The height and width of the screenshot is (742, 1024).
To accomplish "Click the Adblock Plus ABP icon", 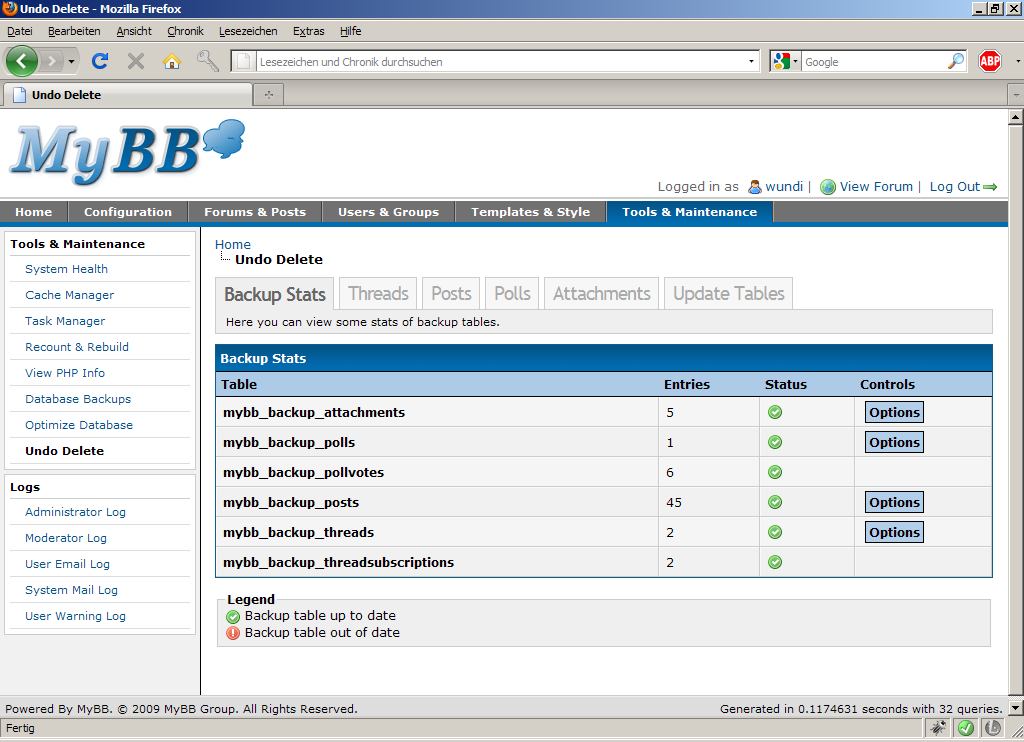I will tap(989, 61).
